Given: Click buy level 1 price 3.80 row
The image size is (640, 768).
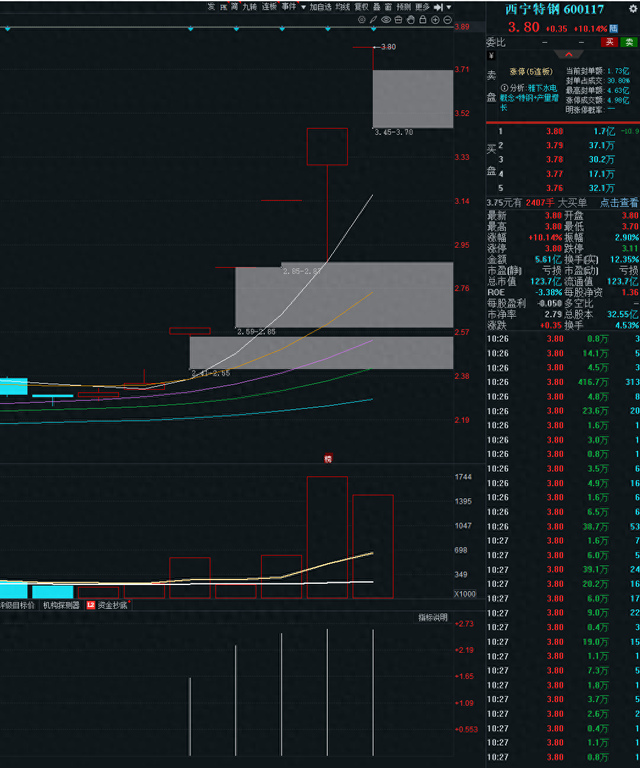Looking at the screenshot, I should click(x=563, y=131).
